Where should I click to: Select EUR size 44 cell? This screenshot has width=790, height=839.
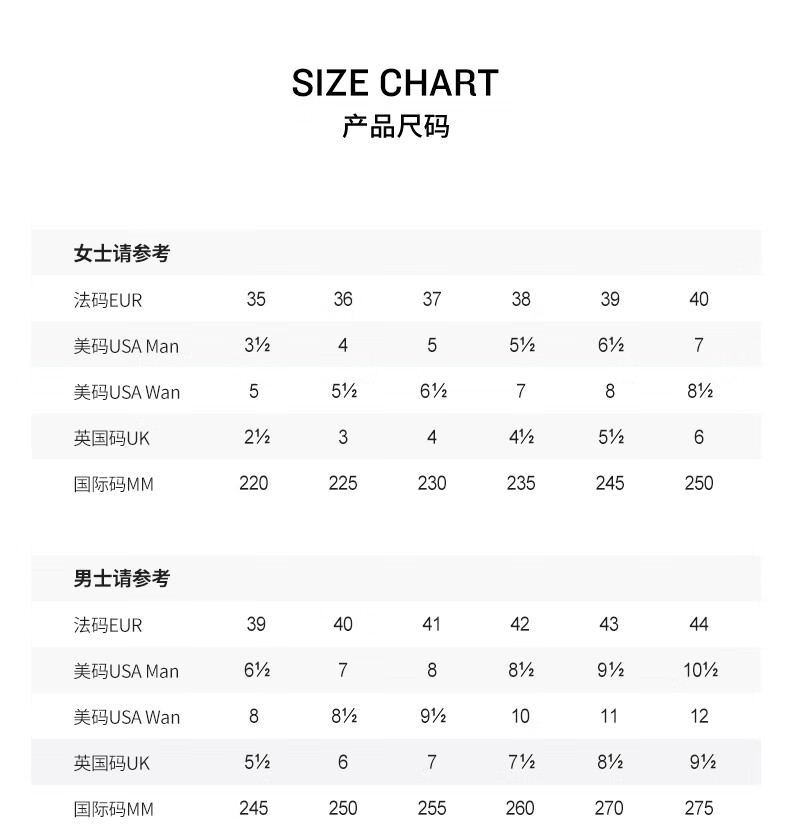699,624
